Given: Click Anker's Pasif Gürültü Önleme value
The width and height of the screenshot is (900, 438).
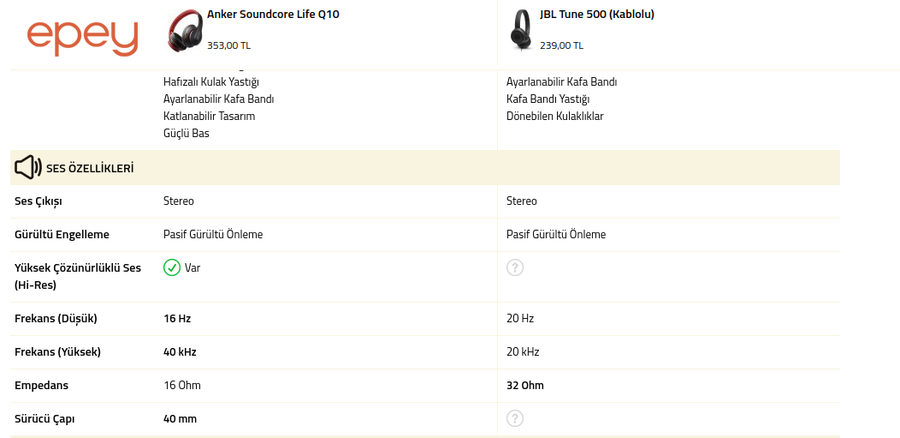Looking at the screenshot, I should point(213,234).
